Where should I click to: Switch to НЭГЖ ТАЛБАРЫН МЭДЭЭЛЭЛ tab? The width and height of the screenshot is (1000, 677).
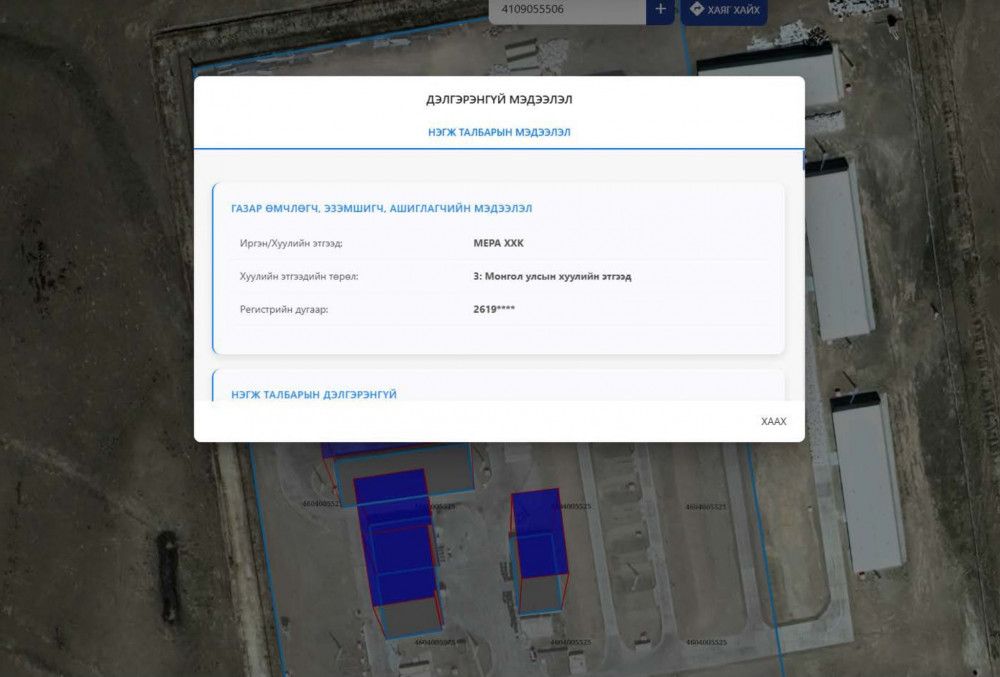click(499, 132)
